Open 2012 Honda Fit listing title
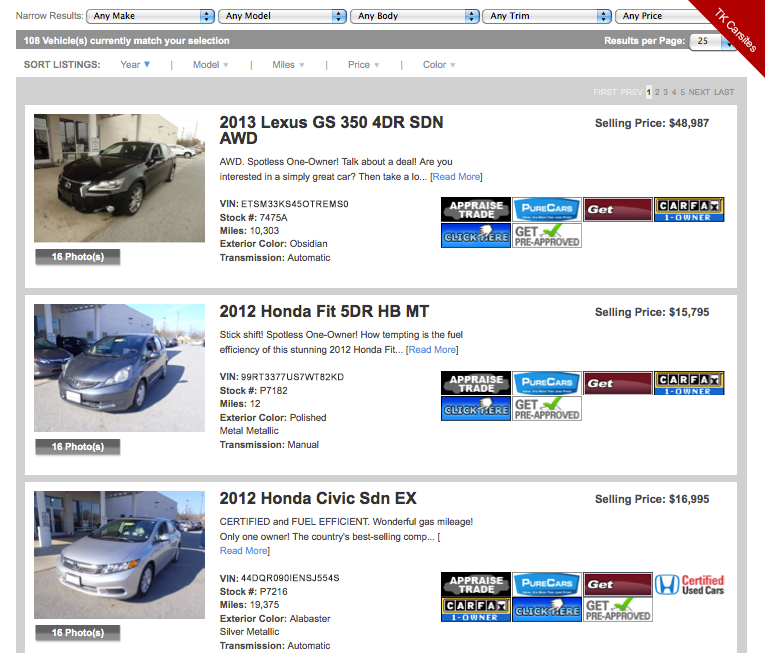The width and height of the screenshot is (765, 653). pyautogui.click(x=324, y=311)
